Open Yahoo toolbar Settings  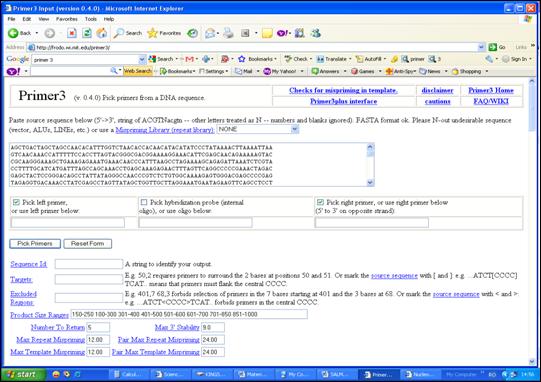(x=213, y=71)
